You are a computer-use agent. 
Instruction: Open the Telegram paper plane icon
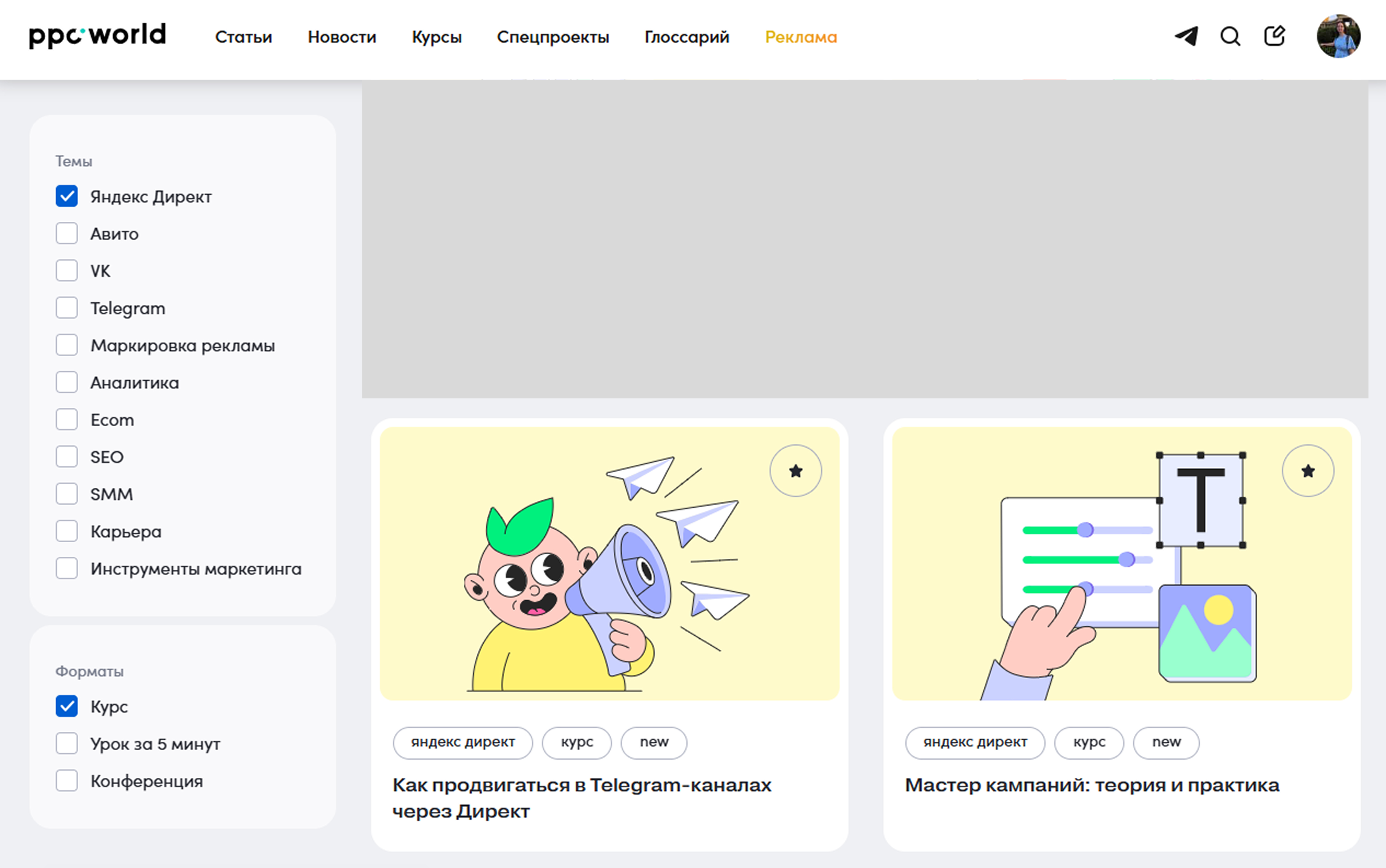pyautogui.click(x=1186, y=36)
